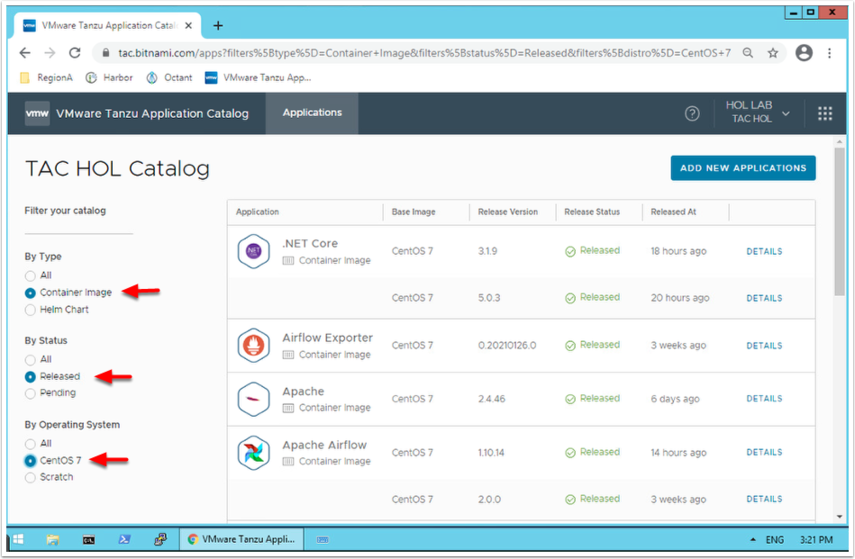Click the Released At column header
855x559 pixels.
[673, 212]
